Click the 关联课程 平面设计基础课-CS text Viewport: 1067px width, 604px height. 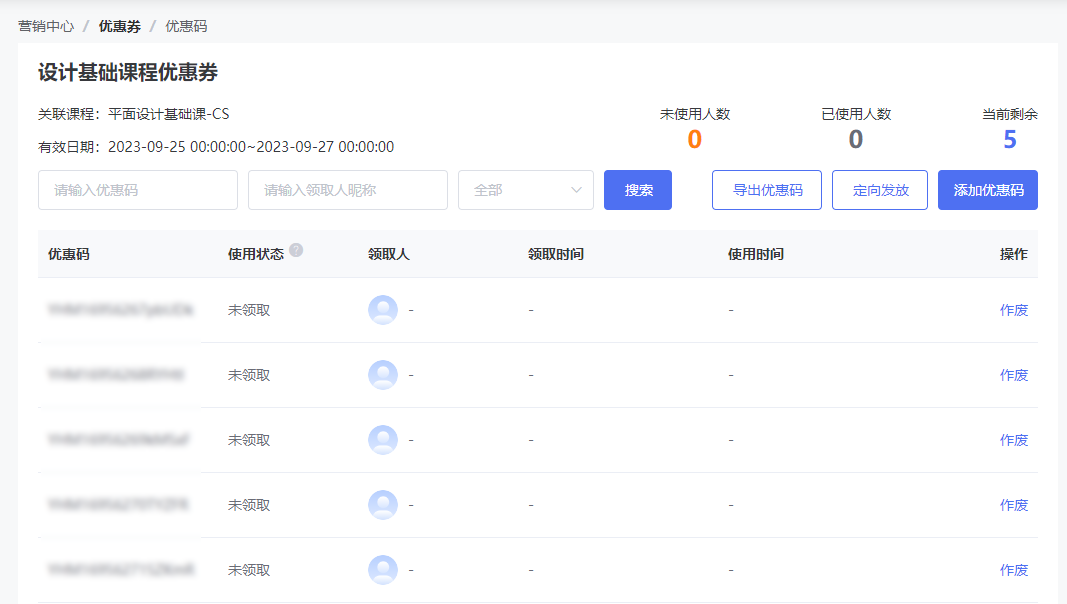click(x=134, y=114)
